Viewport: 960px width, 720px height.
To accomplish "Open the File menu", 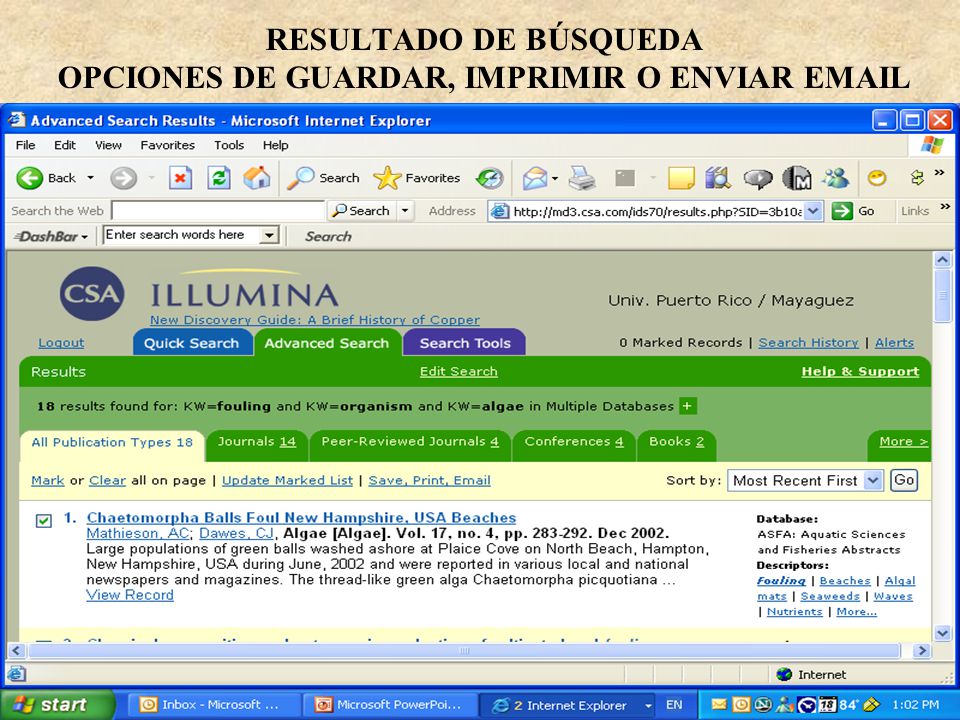I will pos(25,145).
